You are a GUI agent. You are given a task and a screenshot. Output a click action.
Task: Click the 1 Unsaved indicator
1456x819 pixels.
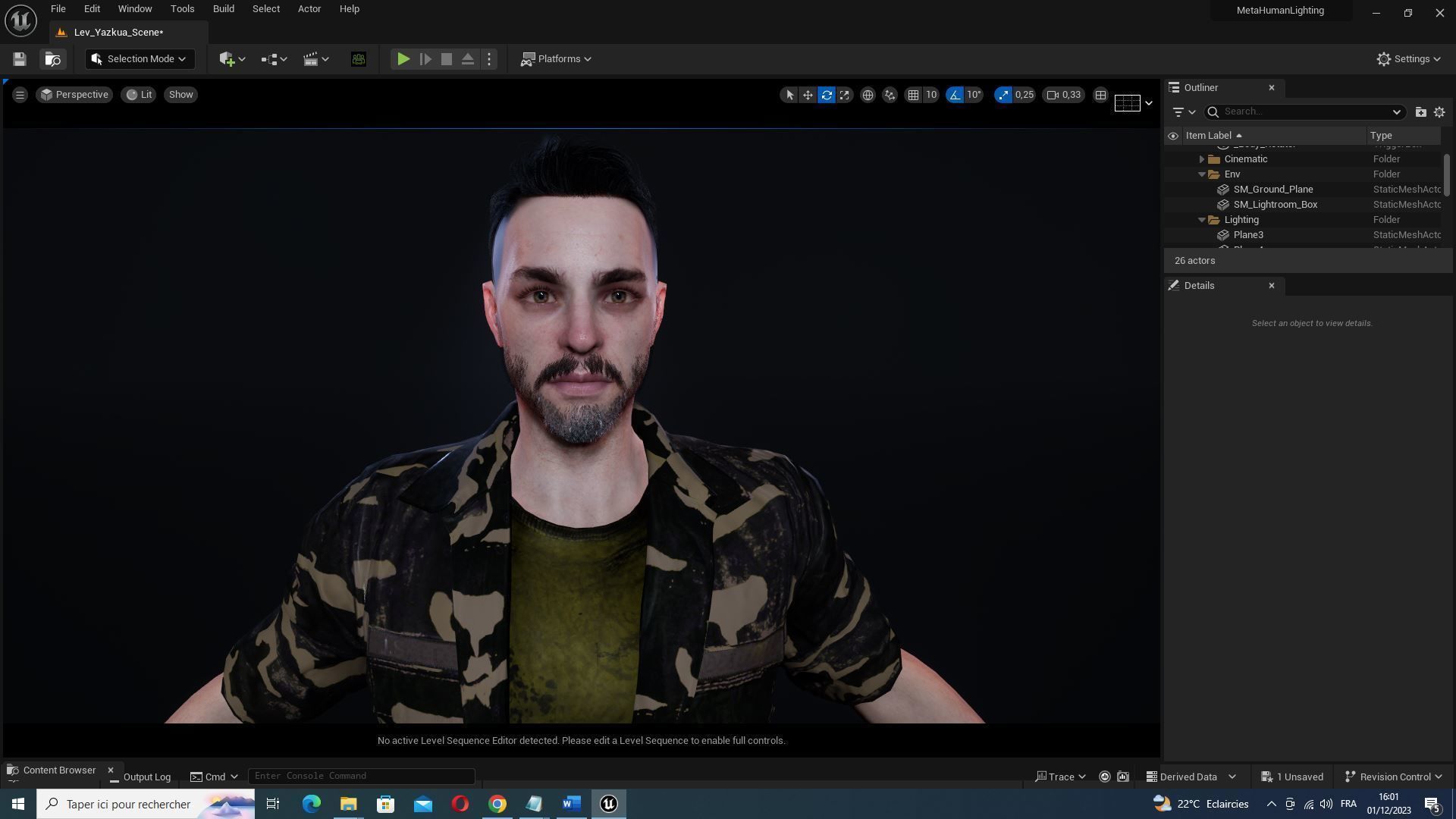(1292, 777)
